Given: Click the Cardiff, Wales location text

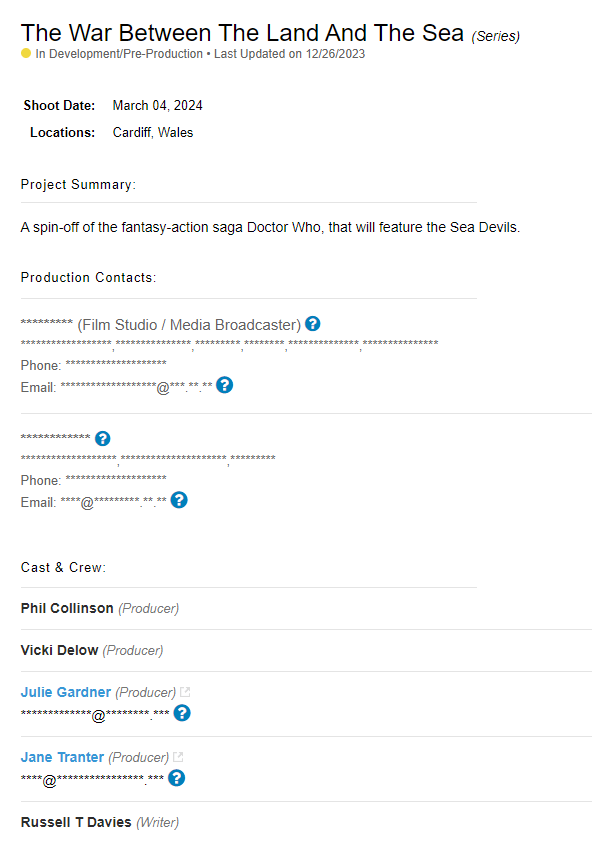Looking at the screenshot, I should [x=153, y=132].
